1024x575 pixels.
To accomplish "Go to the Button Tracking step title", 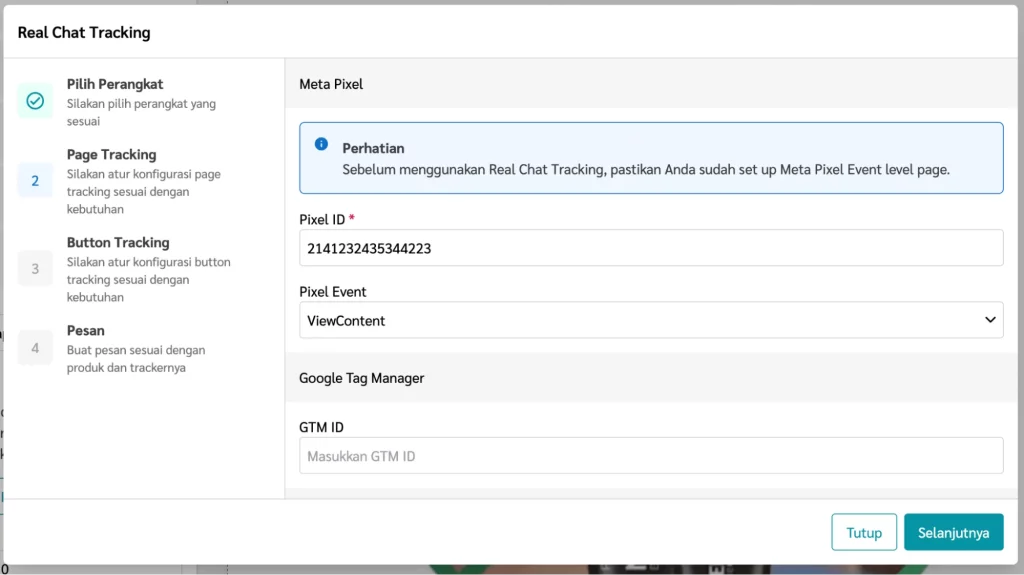I will click(118, 242).
